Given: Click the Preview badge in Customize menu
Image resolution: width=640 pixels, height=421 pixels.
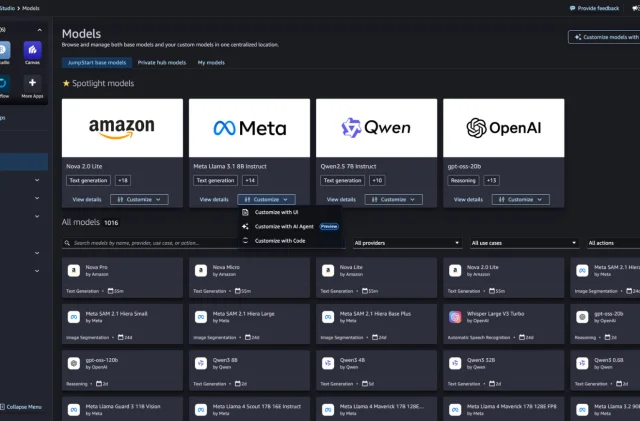Looking at the screenshot, I should pos(329,226).
